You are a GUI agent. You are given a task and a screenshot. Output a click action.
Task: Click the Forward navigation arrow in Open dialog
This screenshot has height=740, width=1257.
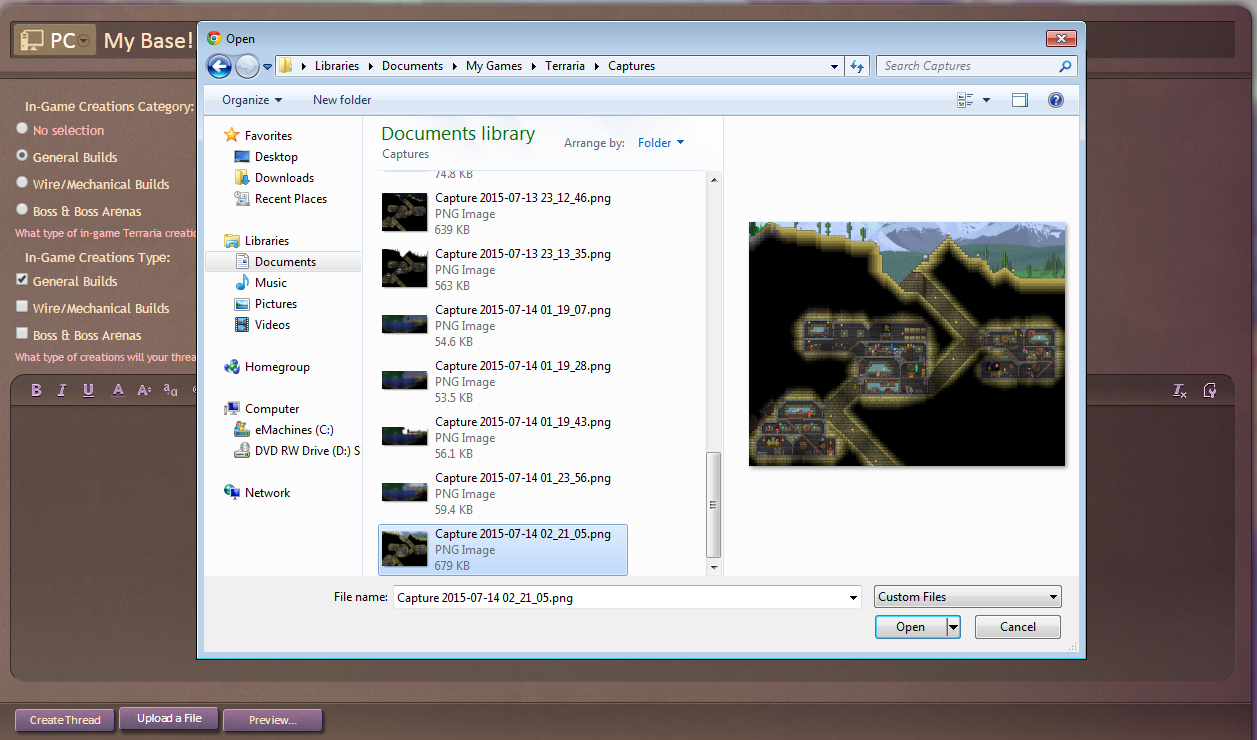[248, 66]
